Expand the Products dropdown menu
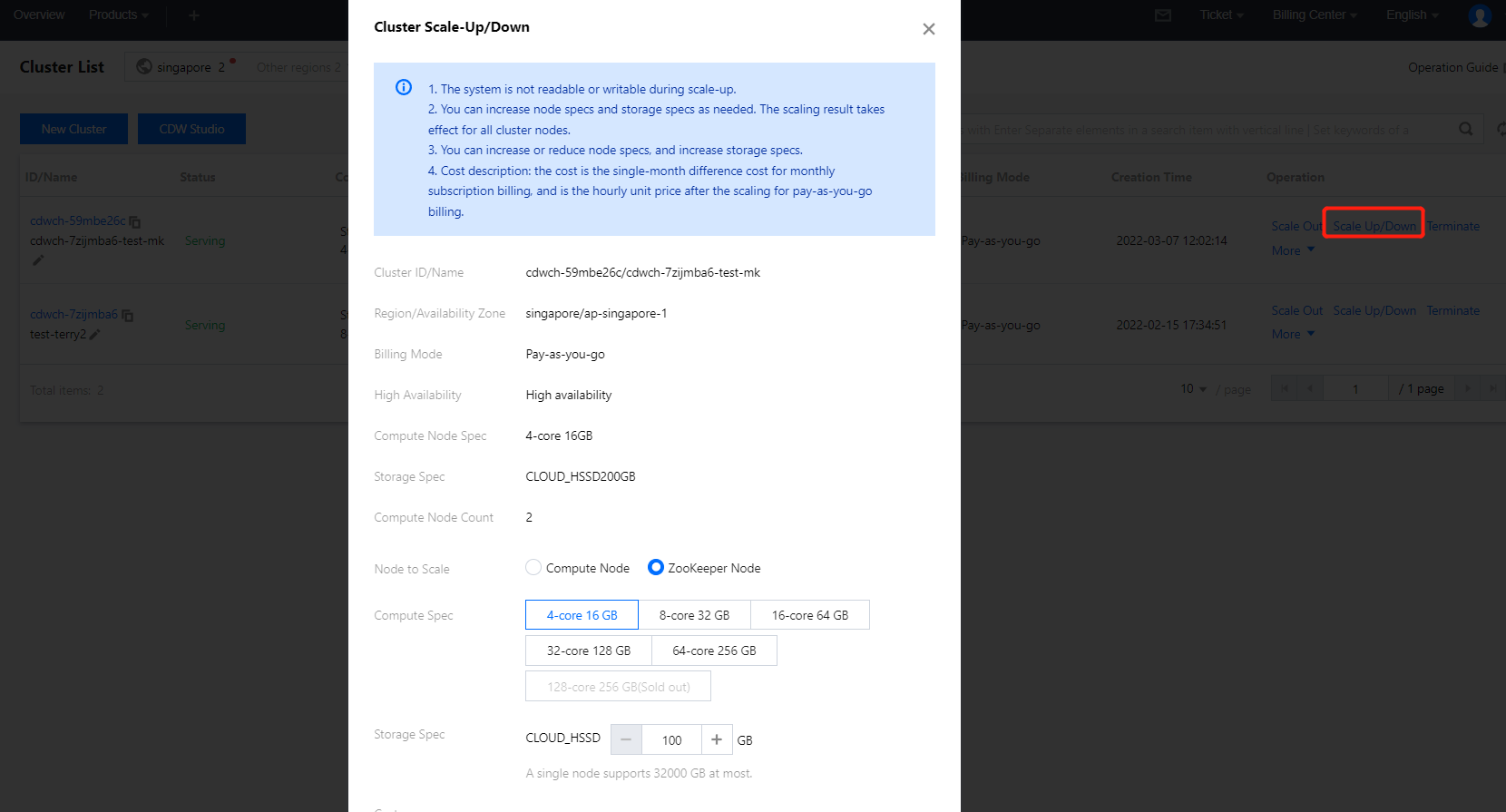Image resolution: width=1506 pixels, height=812 pixels. [x=118, y=15]
